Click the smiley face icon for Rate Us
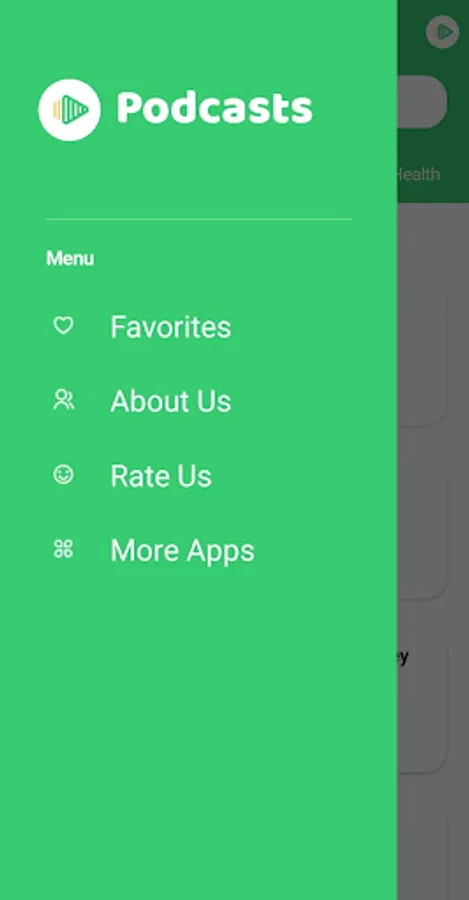Image resolution: width=469 pixels, height=900 pixels. (x=63, y=475)
